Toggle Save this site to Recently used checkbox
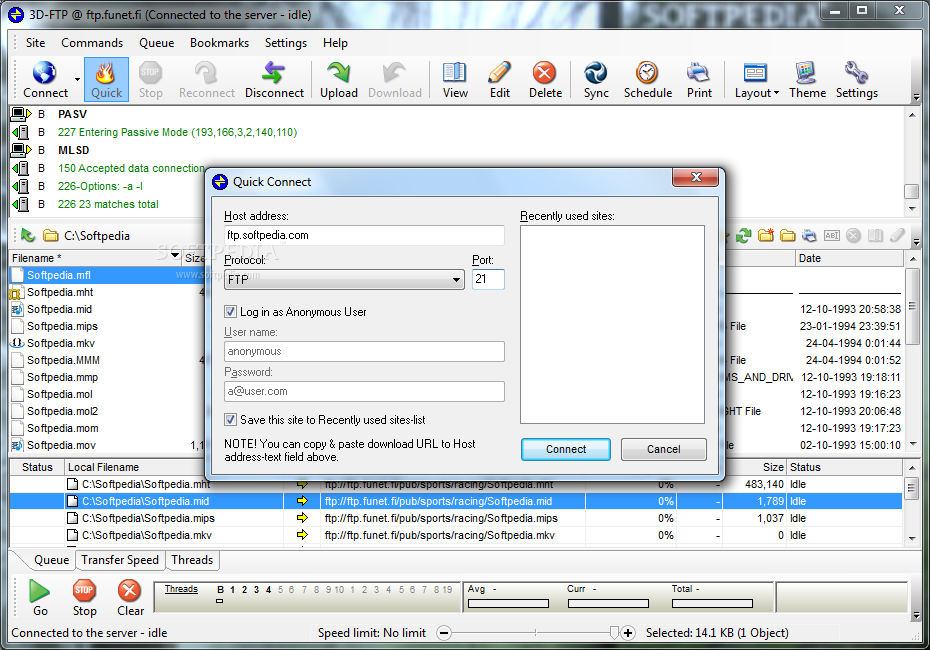This screenshot has height=650, width=930. (230, 419)
